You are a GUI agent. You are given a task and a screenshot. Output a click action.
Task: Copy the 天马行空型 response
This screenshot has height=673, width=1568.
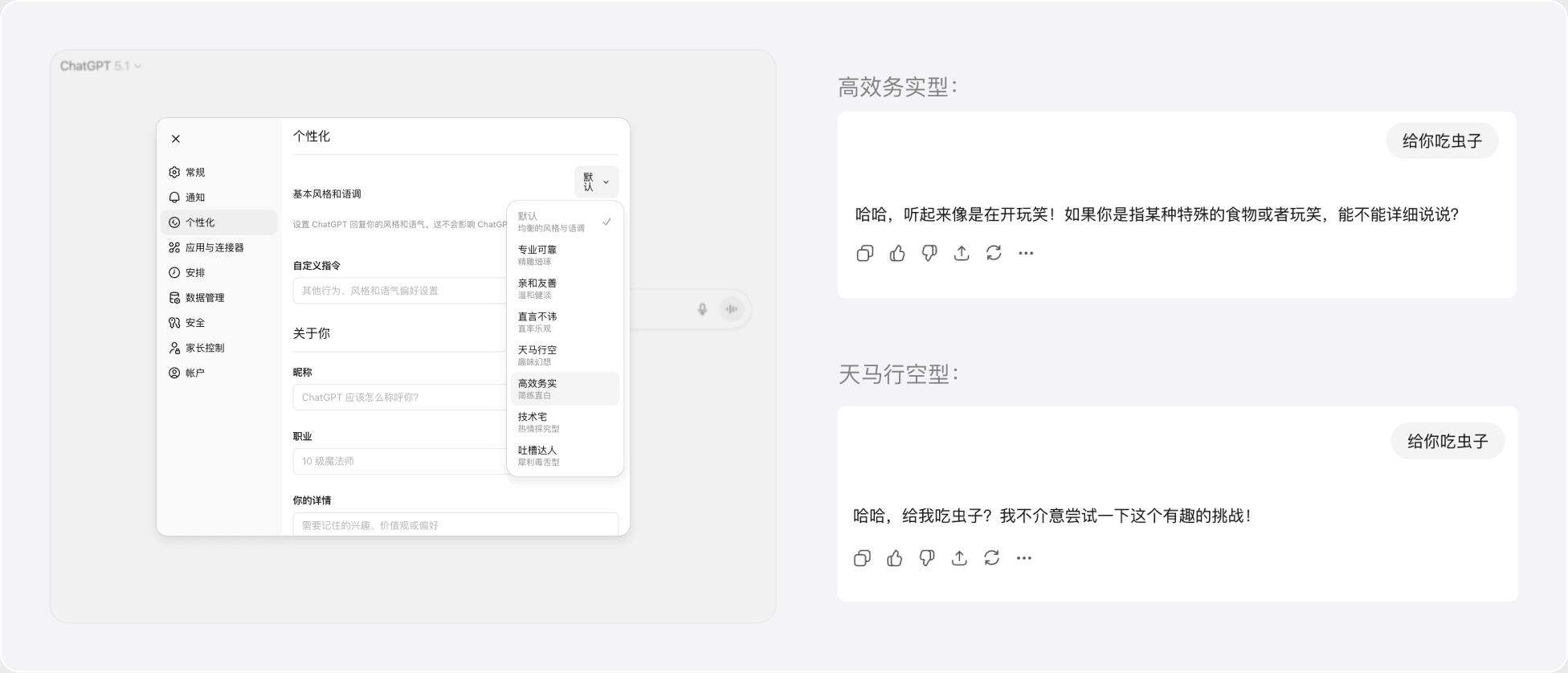(862, 558)
